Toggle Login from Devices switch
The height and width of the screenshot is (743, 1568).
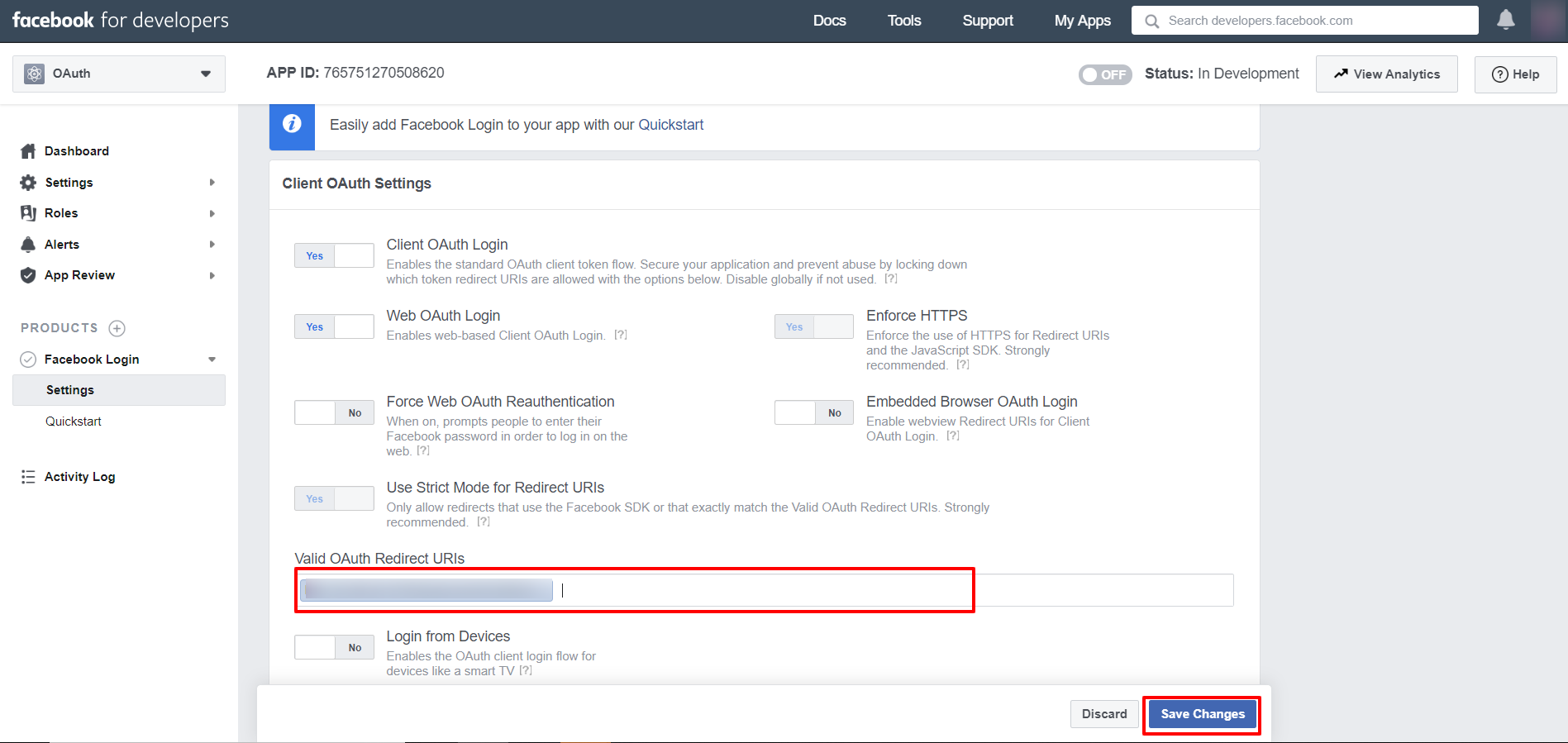(334, 648)
